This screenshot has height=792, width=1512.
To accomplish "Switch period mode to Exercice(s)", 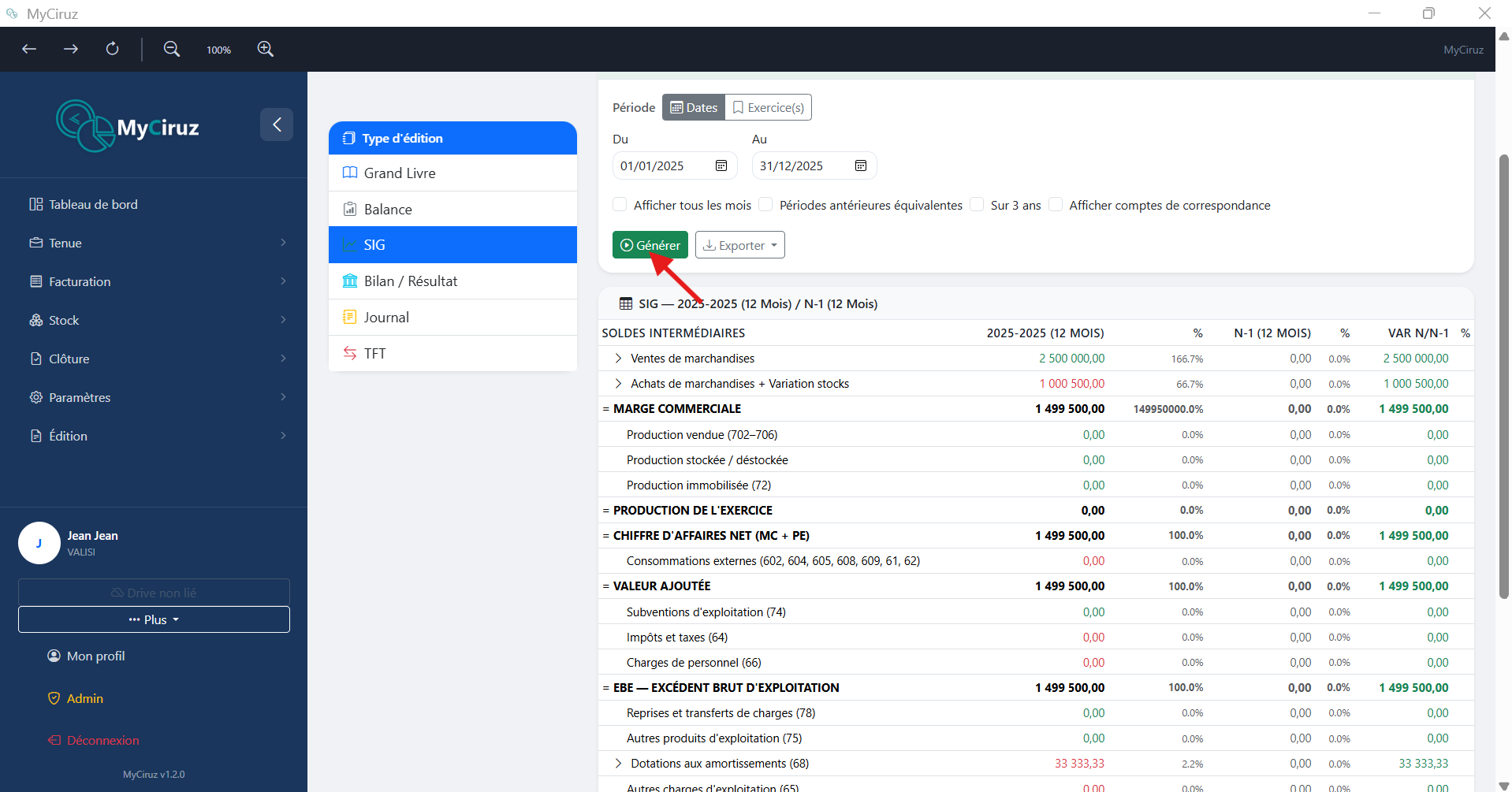I will coord(769,107).
